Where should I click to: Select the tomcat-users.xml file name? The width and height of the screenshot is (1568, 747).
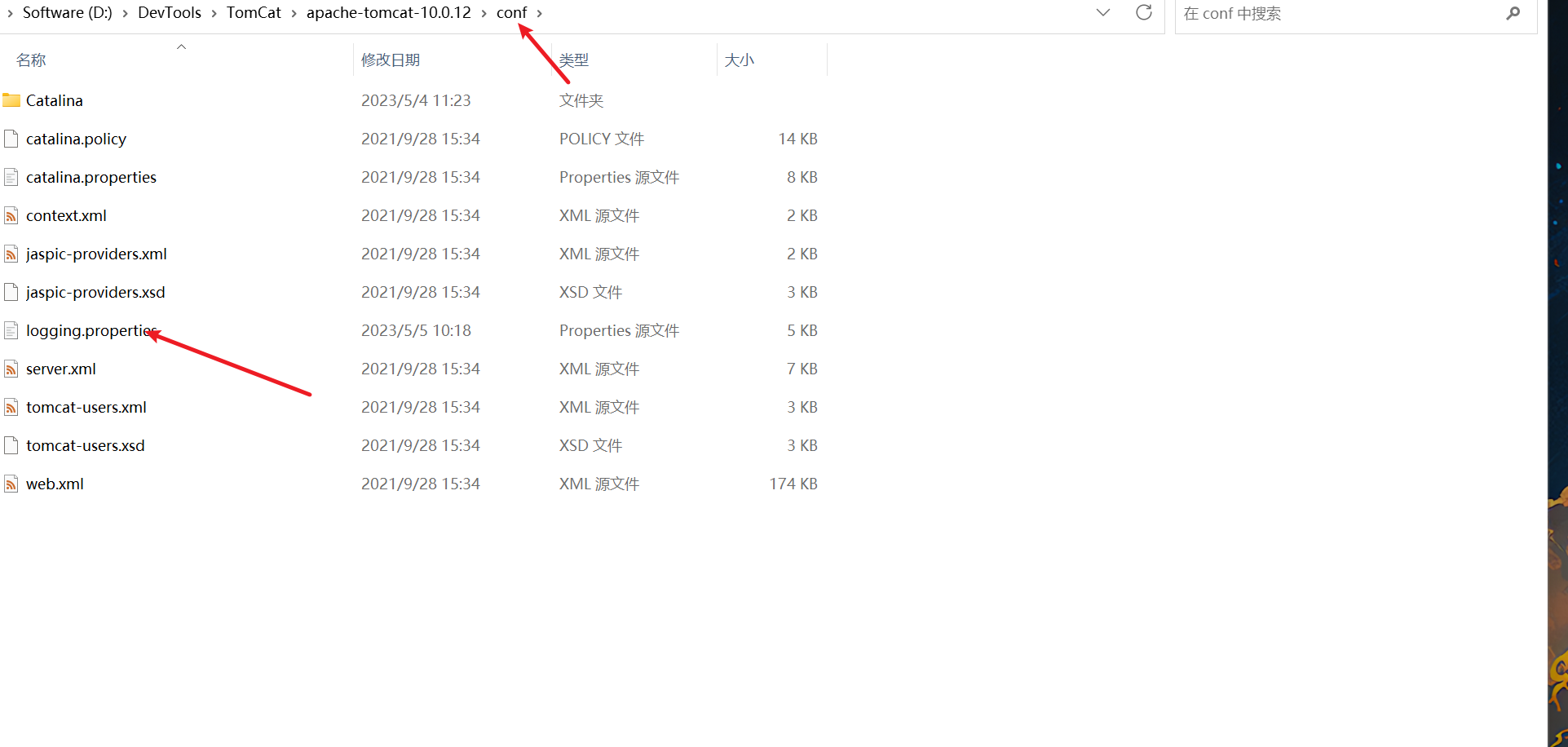pyautogui.click(x=86, y=407)
